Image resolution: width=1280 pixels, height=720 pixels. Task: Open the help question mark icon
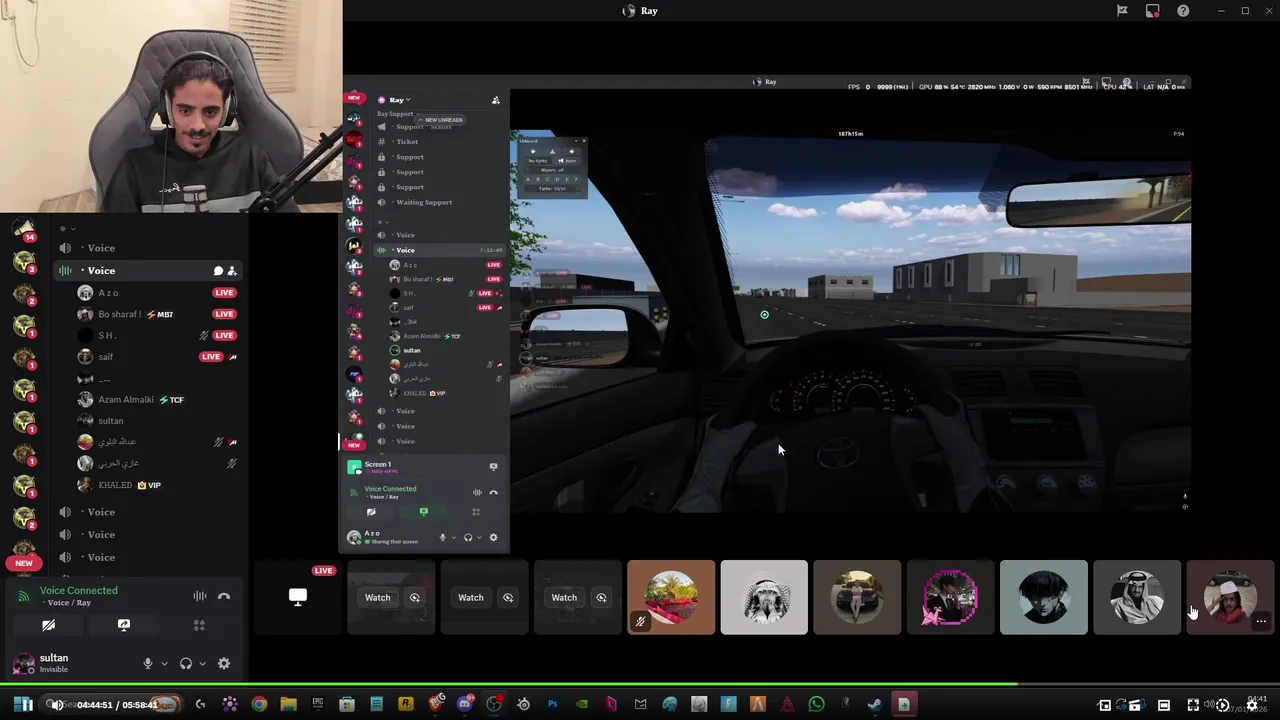pyautogui.click(x=1183, y=11)
